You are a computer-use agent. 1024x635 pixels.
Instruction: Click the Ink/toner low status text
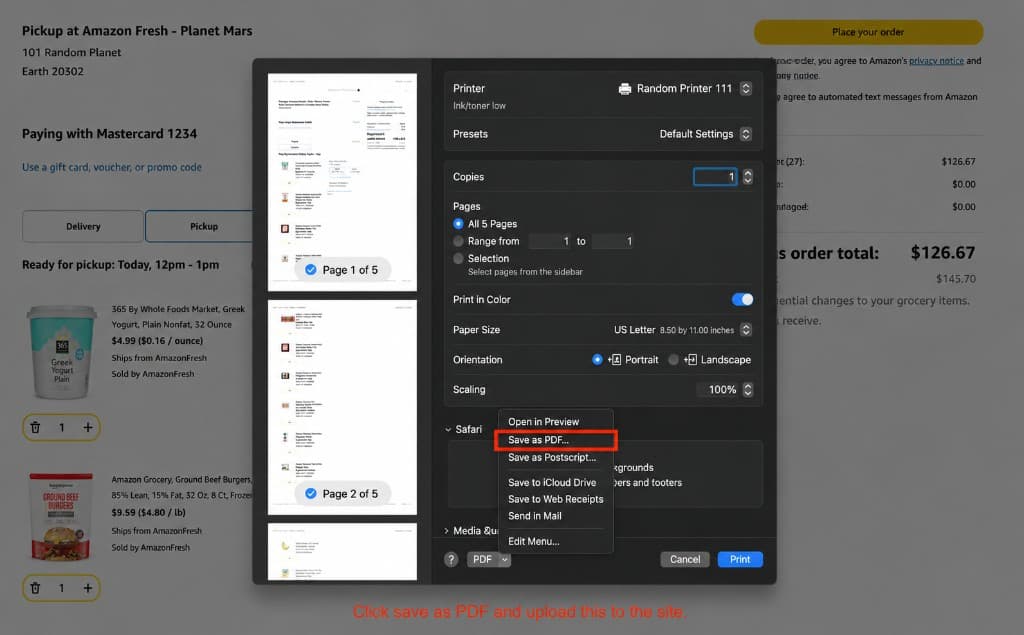[479, 106]
